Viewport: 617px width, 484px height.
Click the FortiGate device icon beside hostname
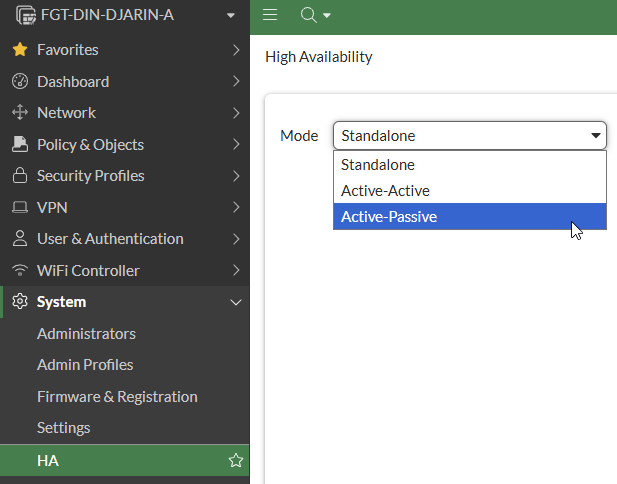[26, 15]
